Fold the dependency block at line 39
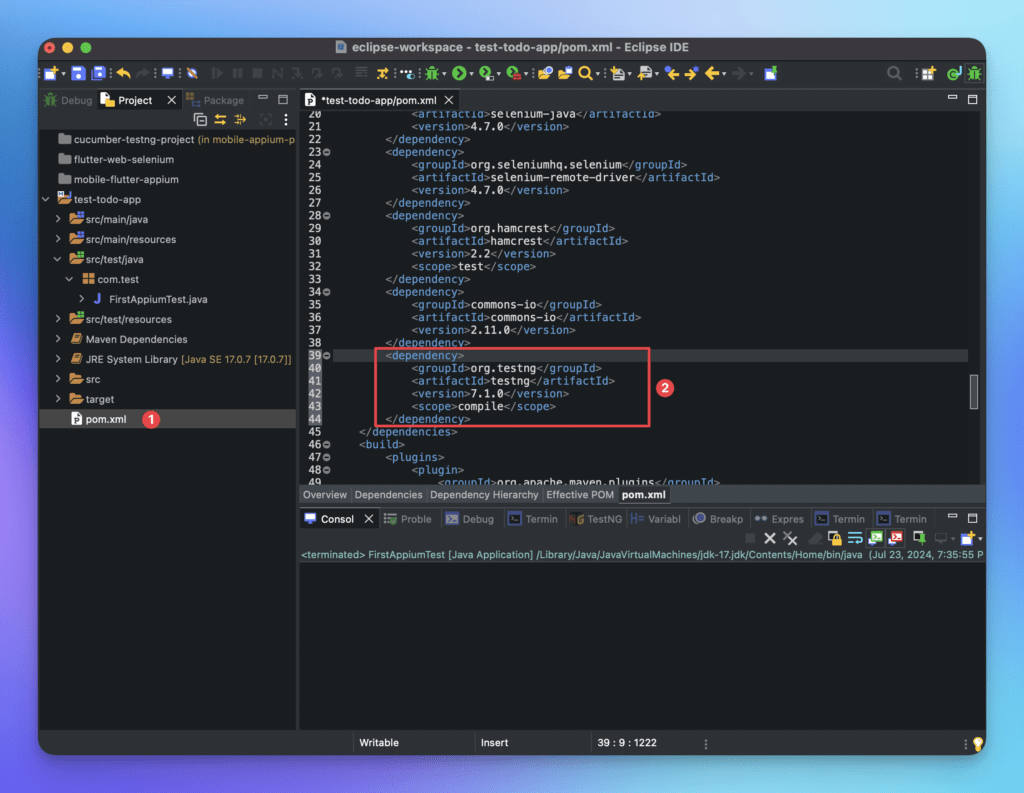Screen dimensions: 1024x793 (327, 355)
